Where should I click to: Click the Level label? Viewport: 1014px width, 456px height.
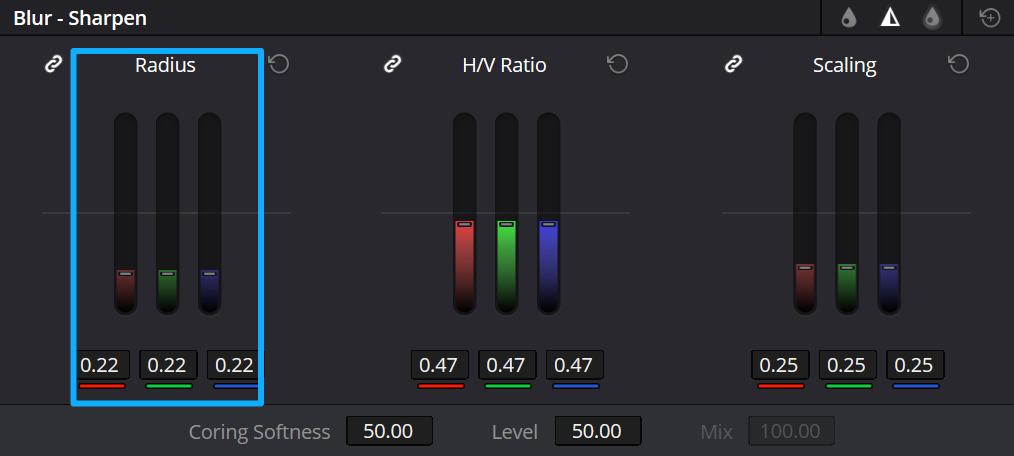515,431
